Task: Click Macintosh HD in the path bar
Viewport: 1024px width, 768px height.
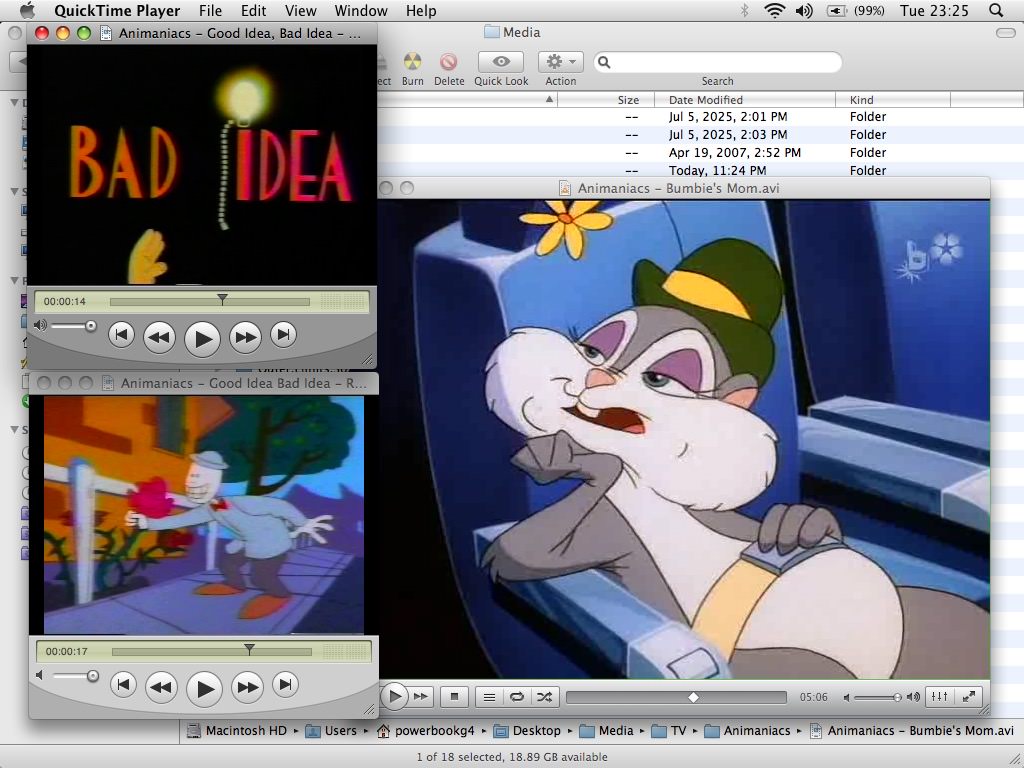Action: pyautogui.click(x=237, y=731)
